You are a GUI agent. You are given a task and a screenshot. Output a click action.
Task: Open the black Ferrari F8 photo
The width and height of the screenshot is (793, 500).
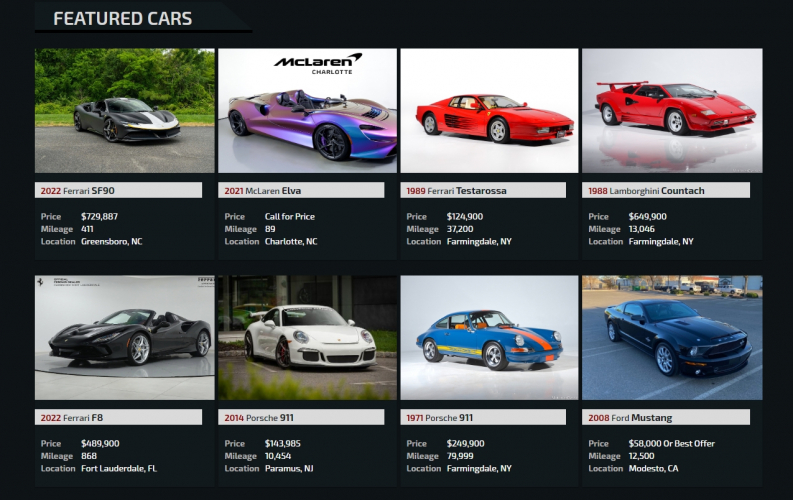pyautogui.click(x=124, y=338)
